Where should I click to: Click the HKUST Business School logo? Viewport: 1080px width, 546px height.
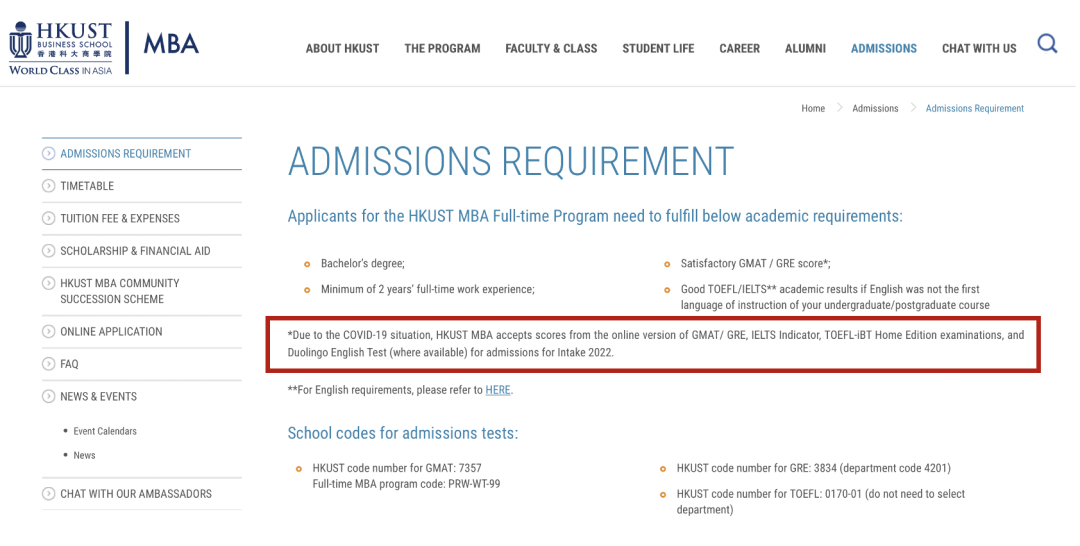(x=61, y=48)
